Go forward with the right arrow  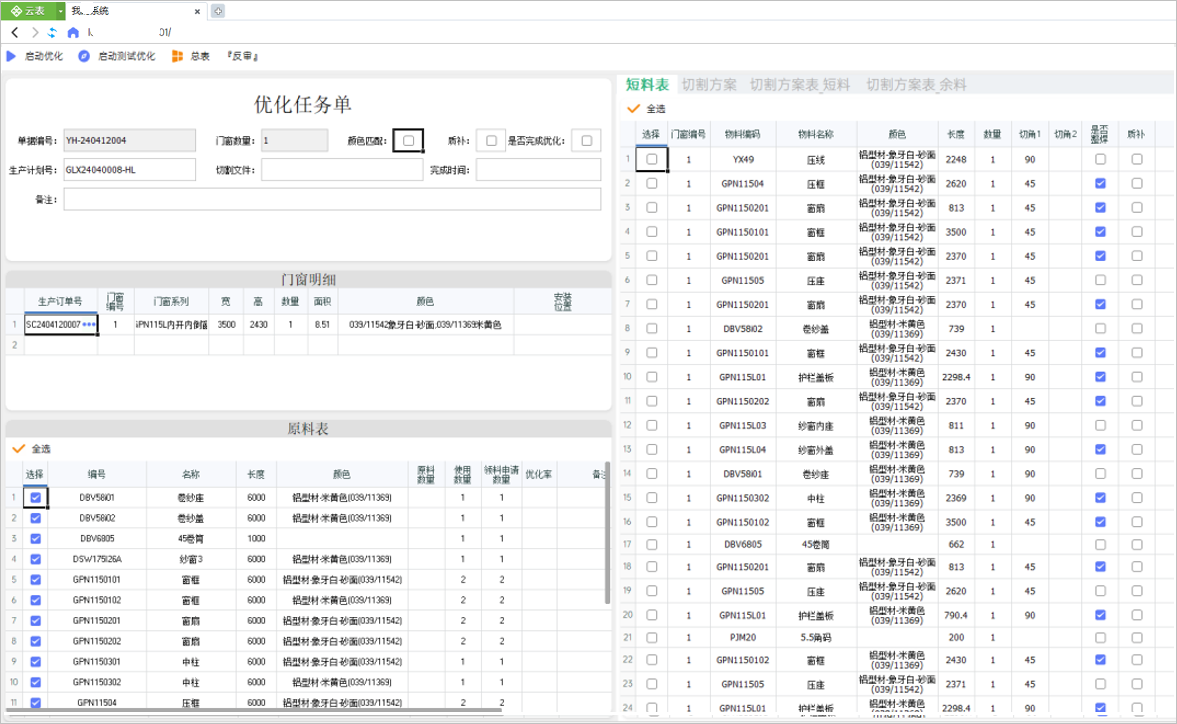35,32
